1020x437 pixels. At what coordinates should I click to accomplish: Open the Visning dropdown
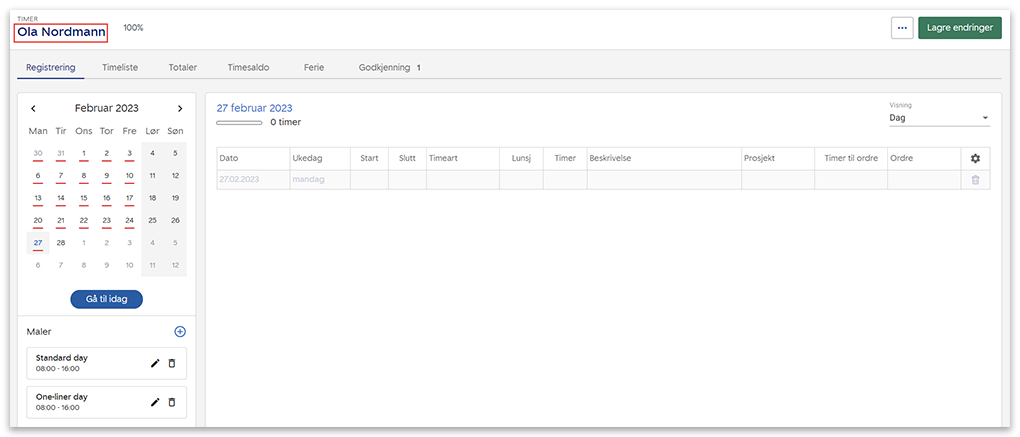point(938,118)
